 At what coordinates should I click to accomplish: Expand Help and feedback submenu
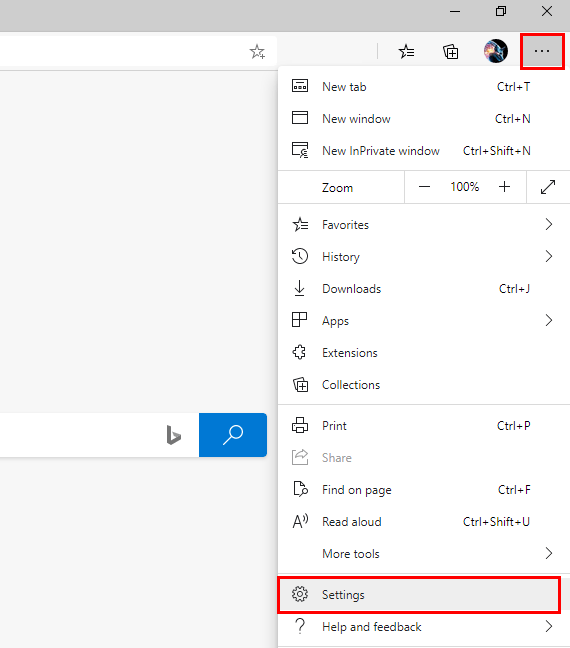tap(424, 627)
